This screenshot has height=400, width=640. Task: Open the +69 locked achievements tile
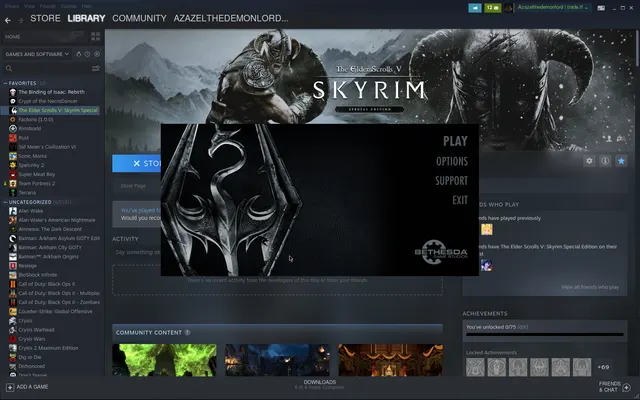[x=603, y=367]
